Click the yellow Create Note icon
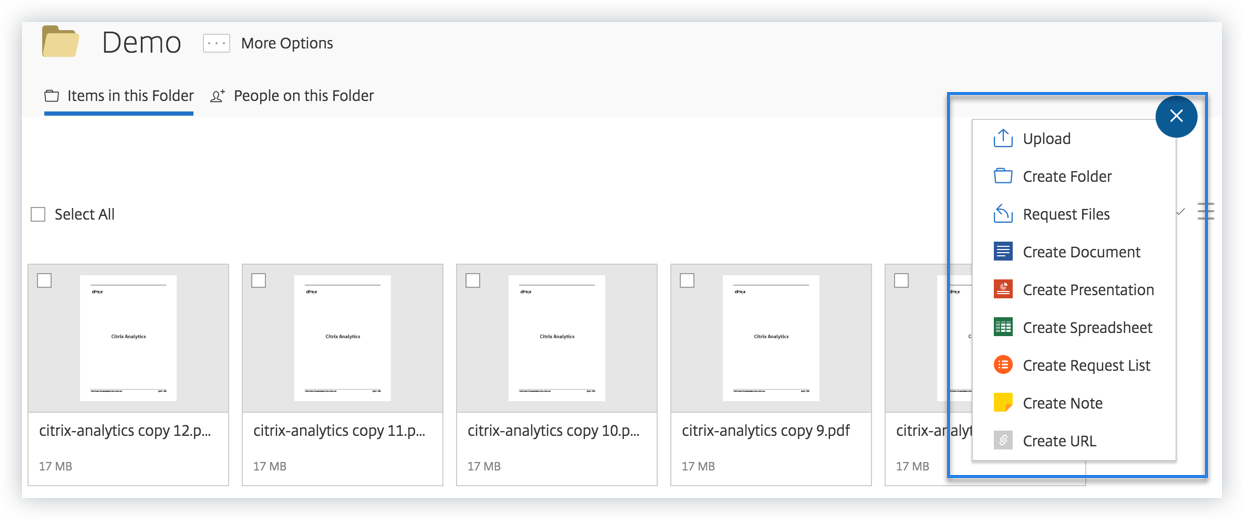The image size is (1244, 520). click(x=1003, y=403)
